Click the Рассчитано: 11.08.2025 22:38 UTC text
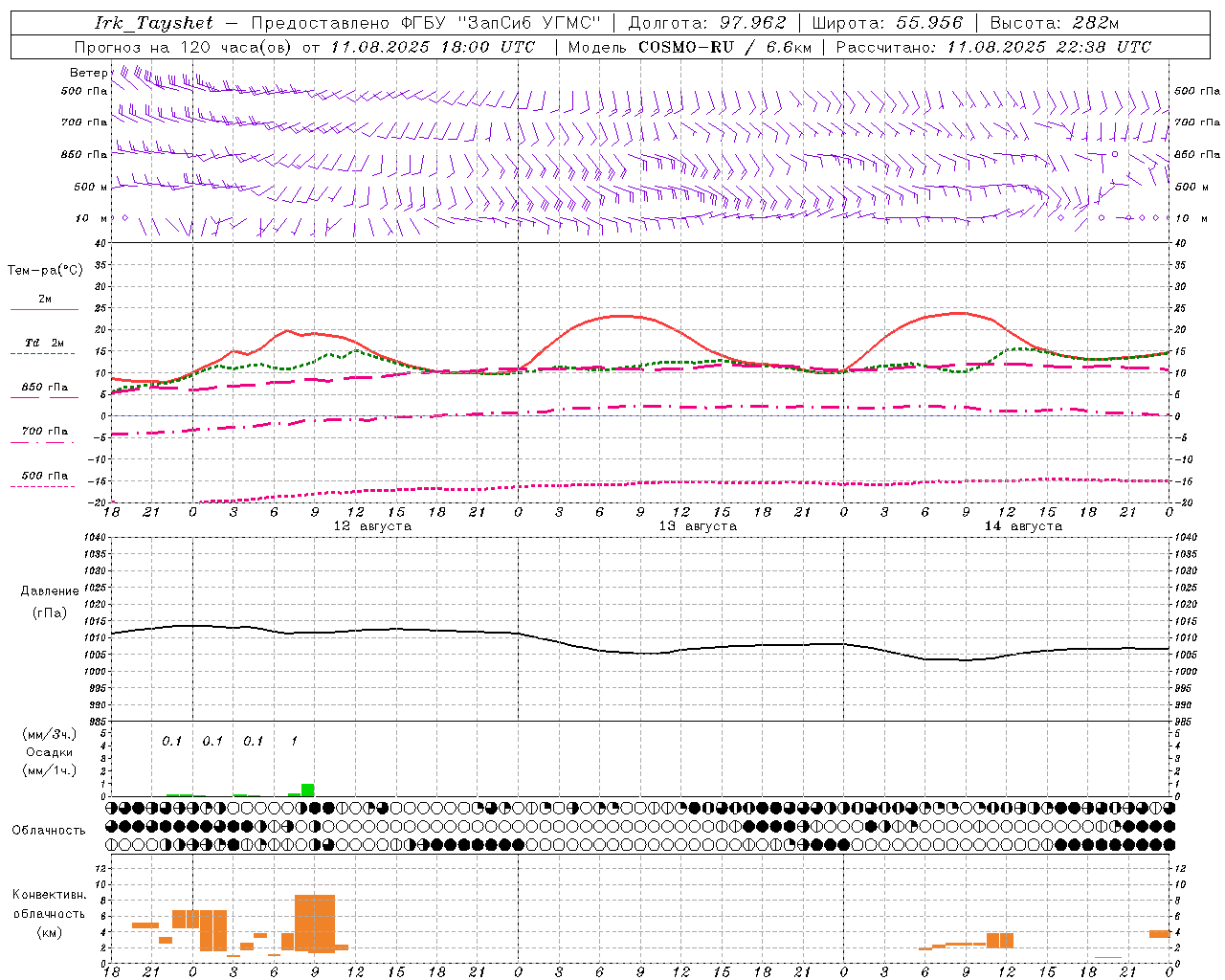 pos(993,47)
